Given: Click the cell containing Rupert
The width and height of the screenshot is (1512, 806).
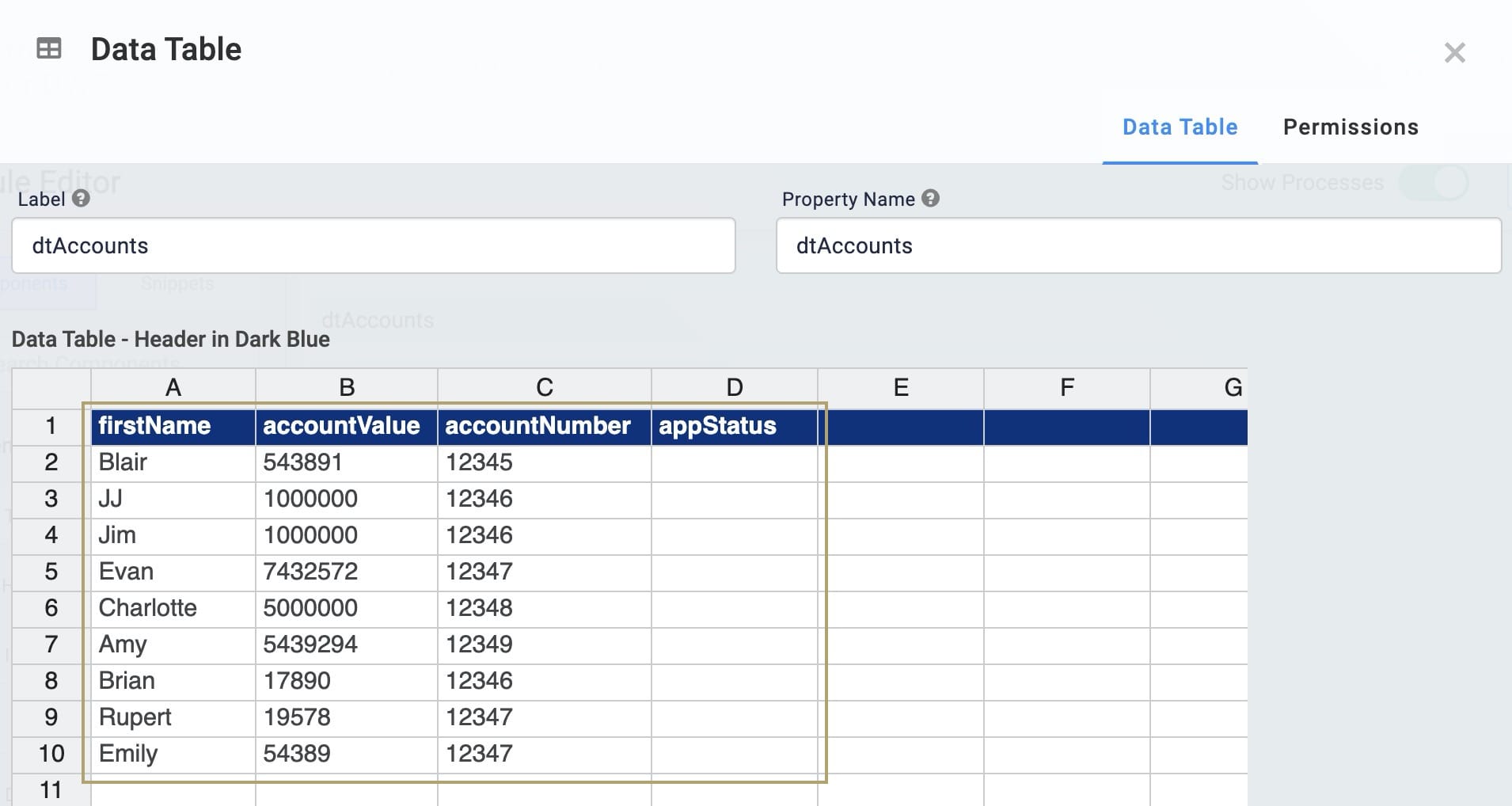Looking at the screenshot, I should 173,718.
